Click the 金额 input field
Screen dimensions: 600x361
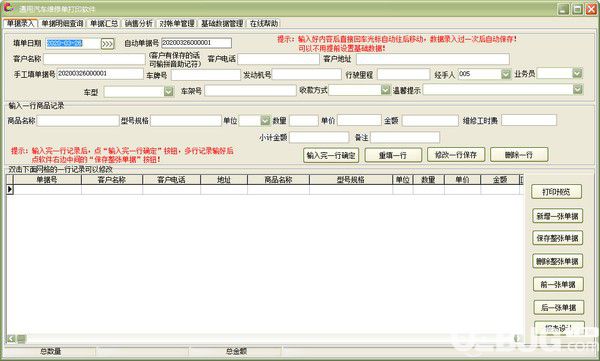point(430,121)
